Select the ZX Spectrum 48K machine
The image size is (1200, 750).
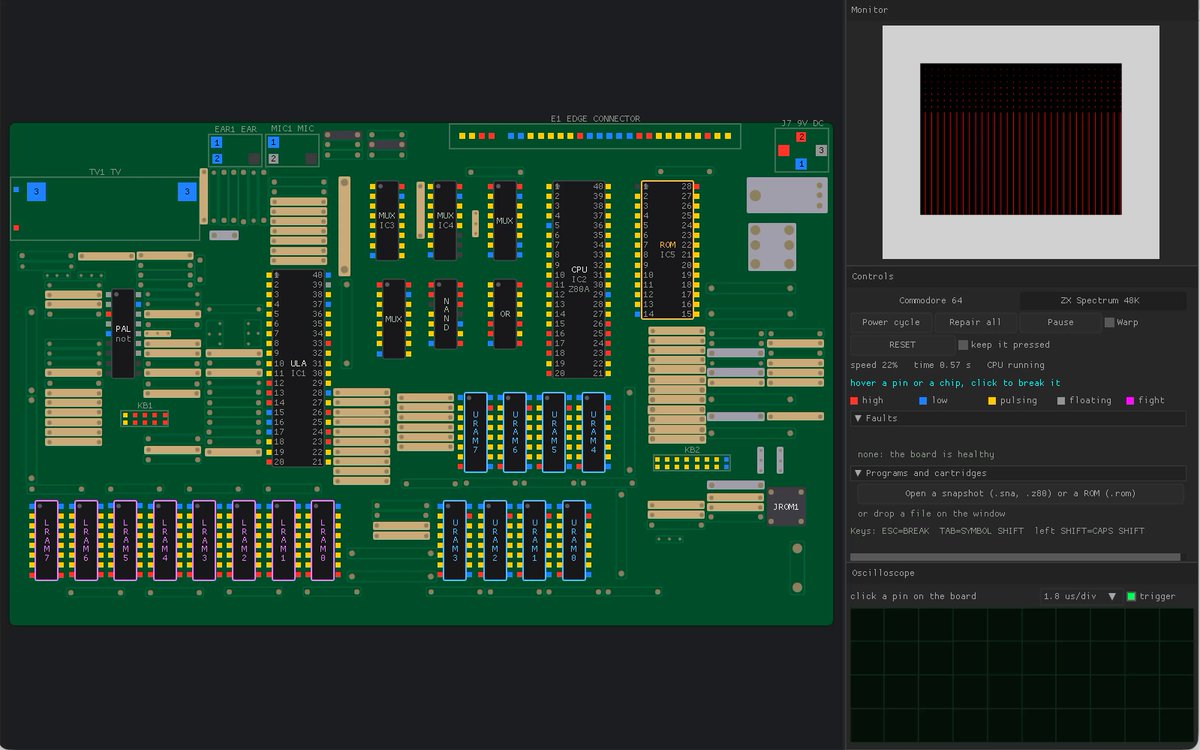(1100, 300)
